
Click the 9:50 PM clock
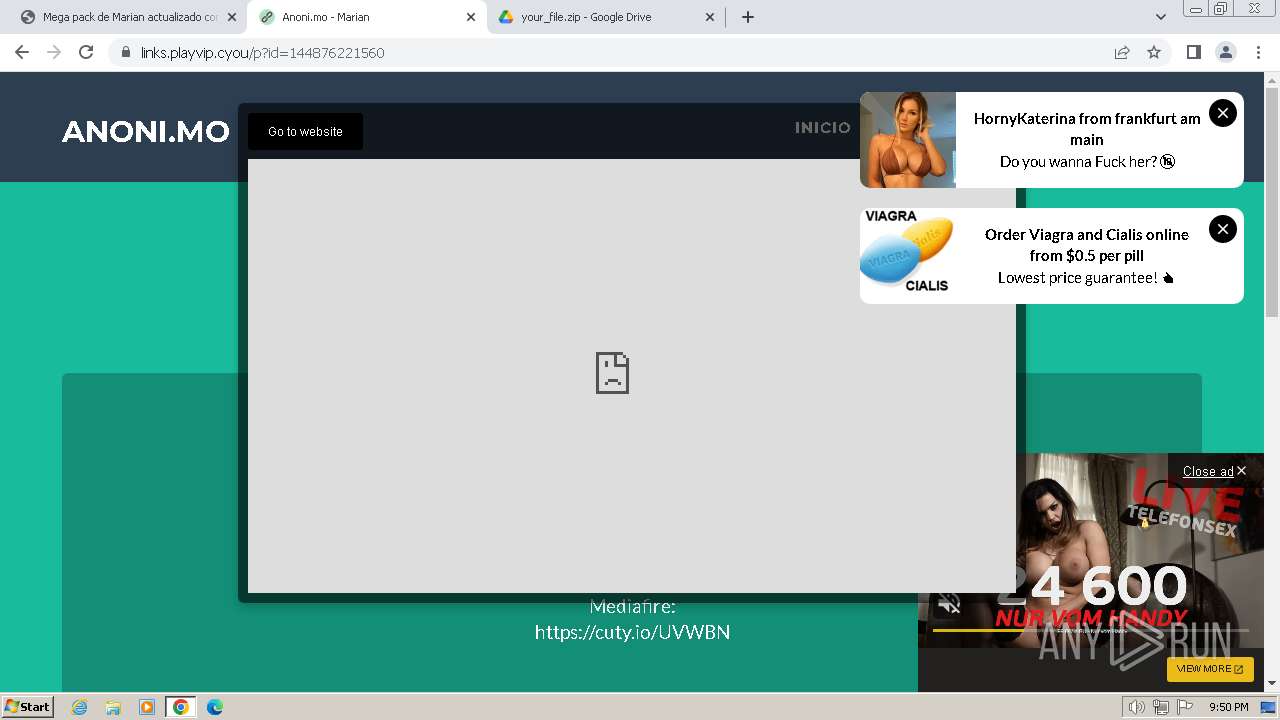[1228, 707]
